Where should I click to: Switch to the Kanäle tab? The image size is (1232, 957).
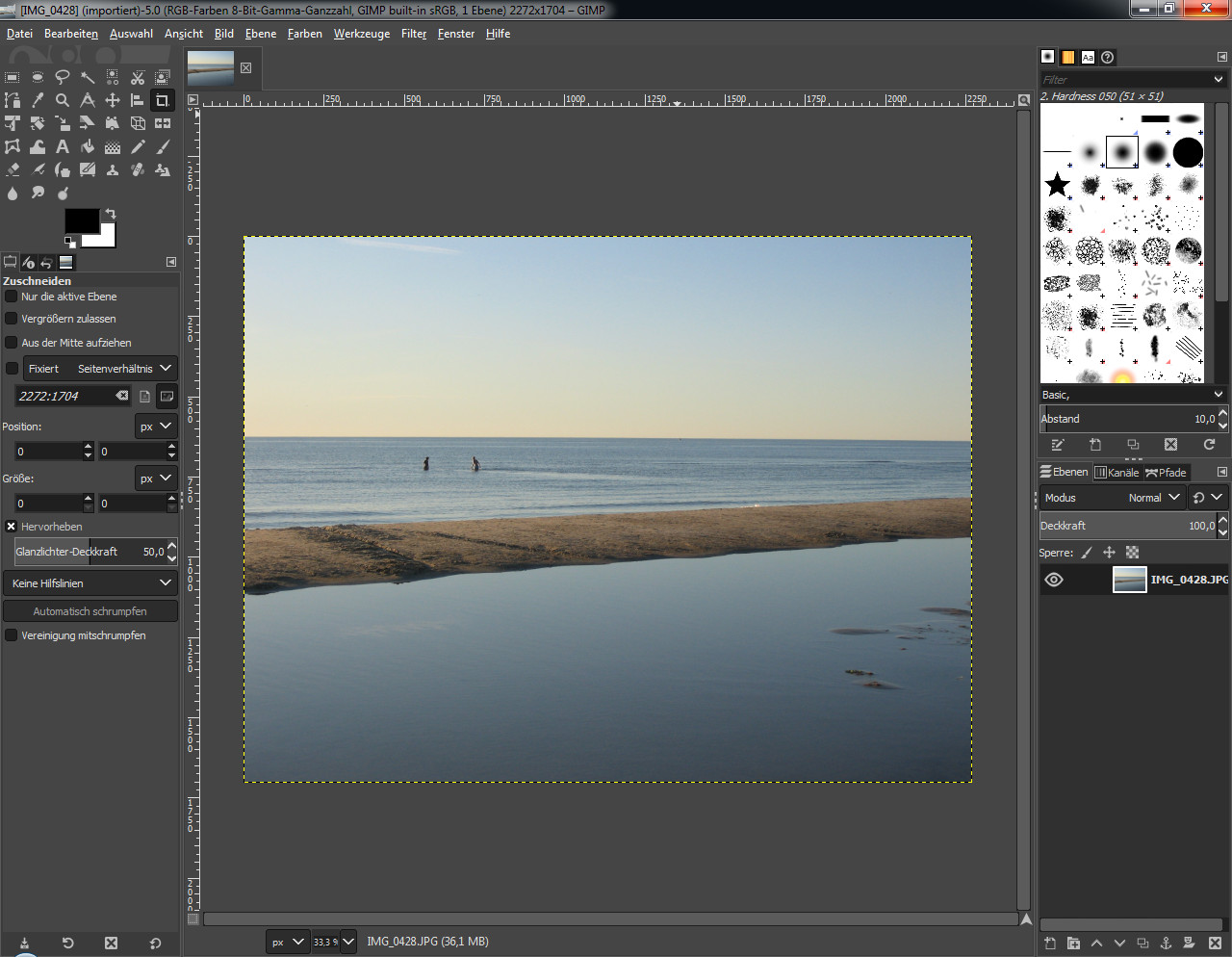tap(1116, 473)
